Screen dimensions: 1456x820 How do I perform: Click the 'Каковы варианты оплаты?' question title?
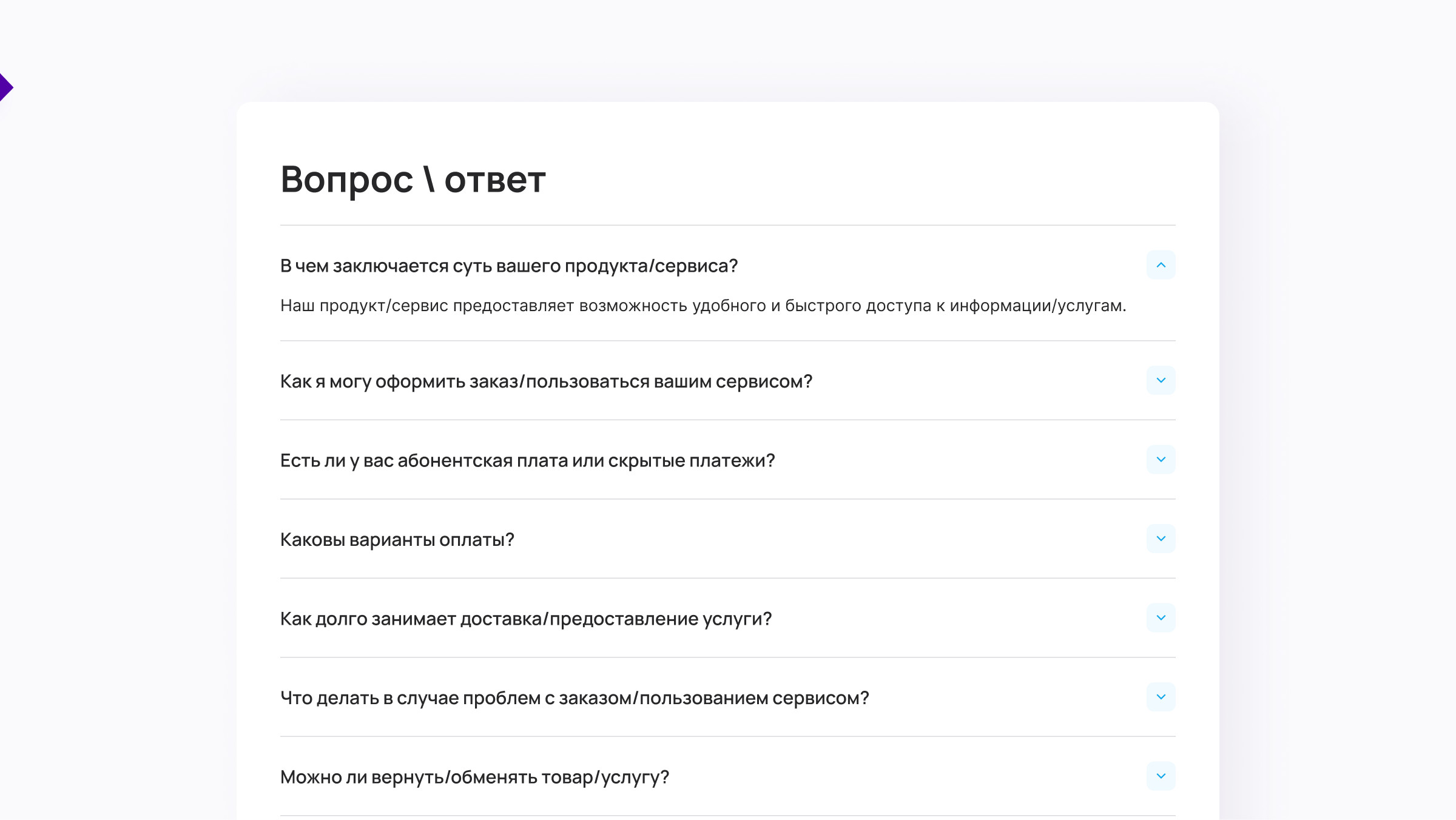tap(397, 540)
